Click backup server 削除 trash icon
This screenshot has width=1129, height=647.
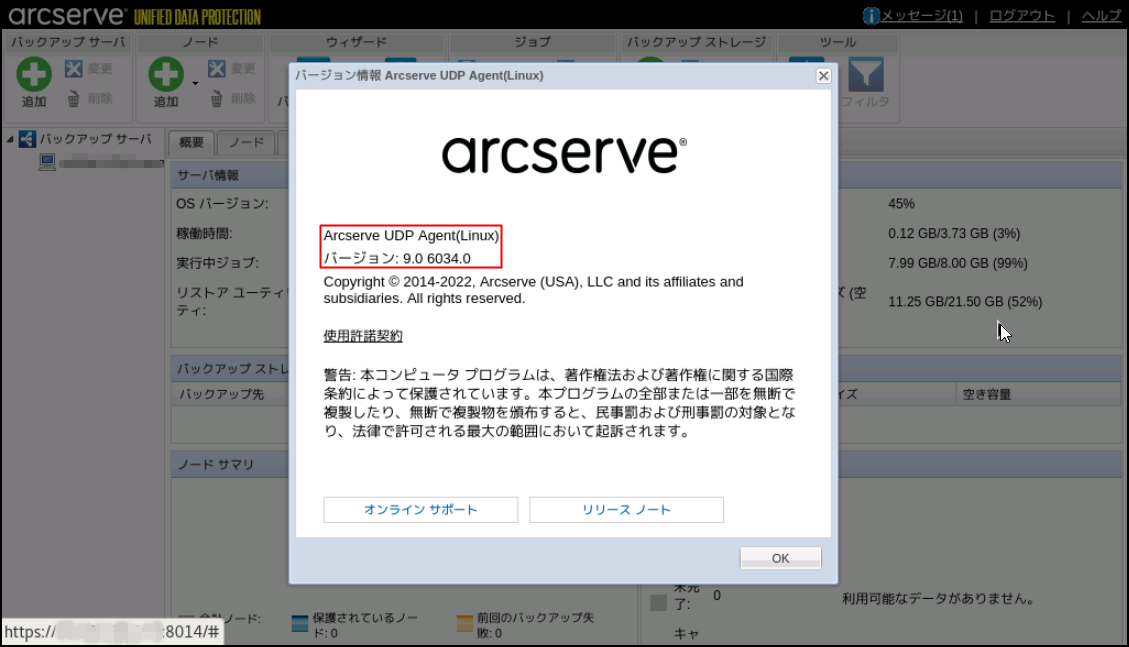click(x=73, y=99)
